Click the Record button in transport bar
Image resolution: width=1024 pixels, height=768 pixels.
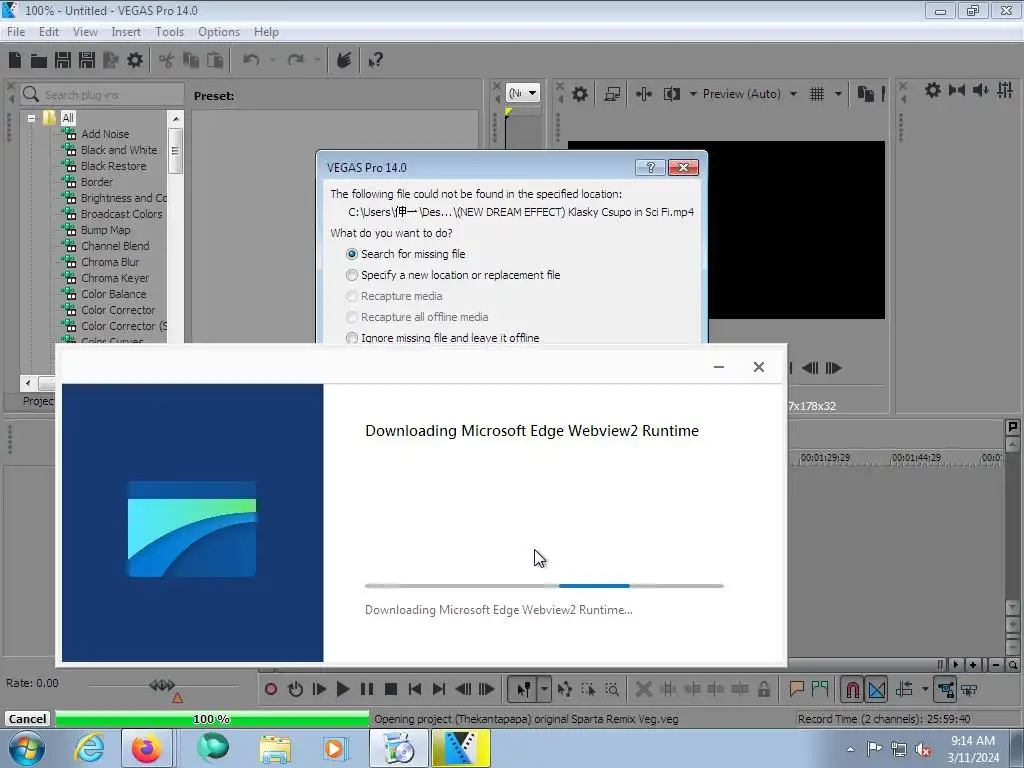[271, 689]
